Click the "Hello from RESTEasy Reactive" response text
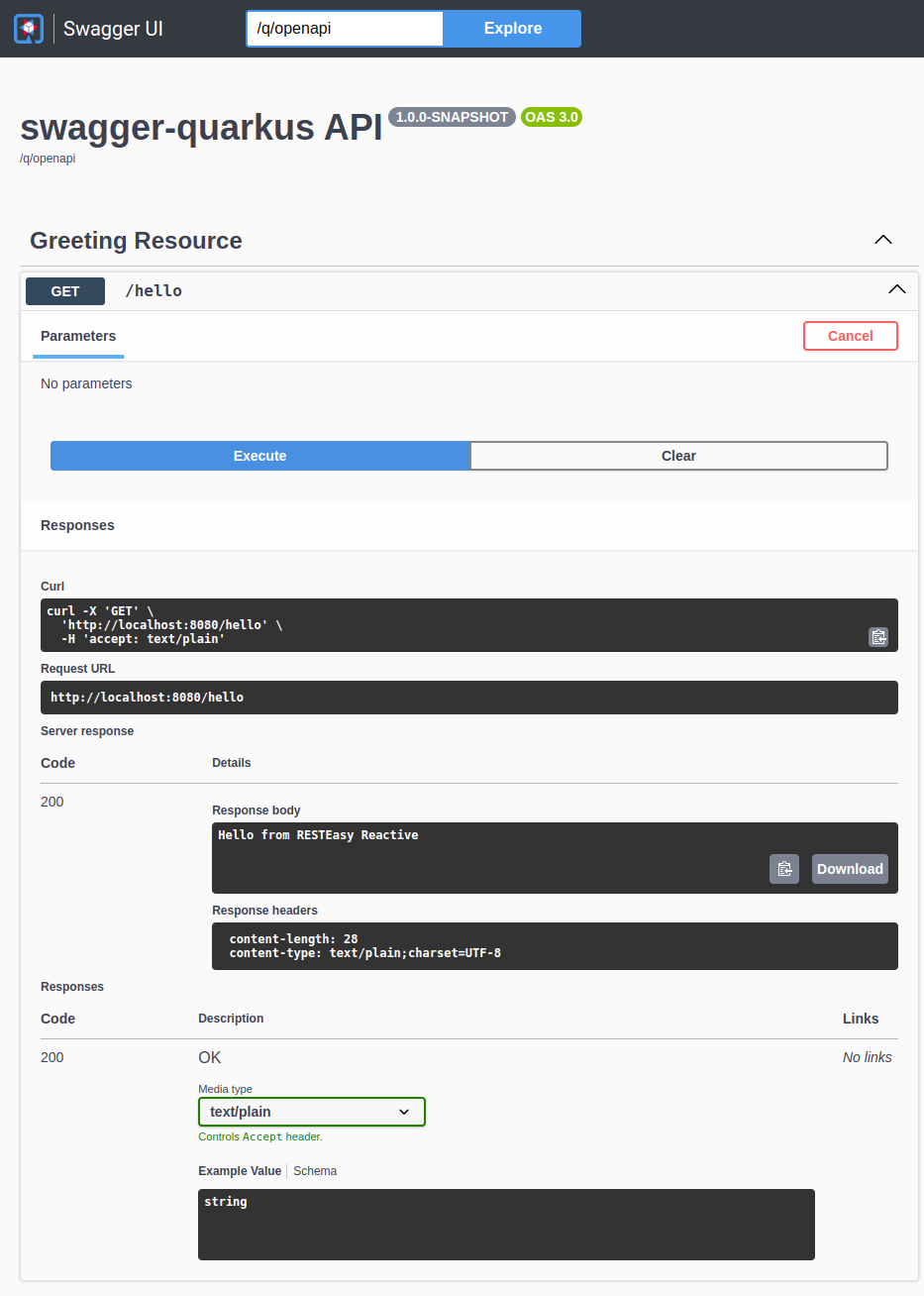 click(x=318, y=835)
